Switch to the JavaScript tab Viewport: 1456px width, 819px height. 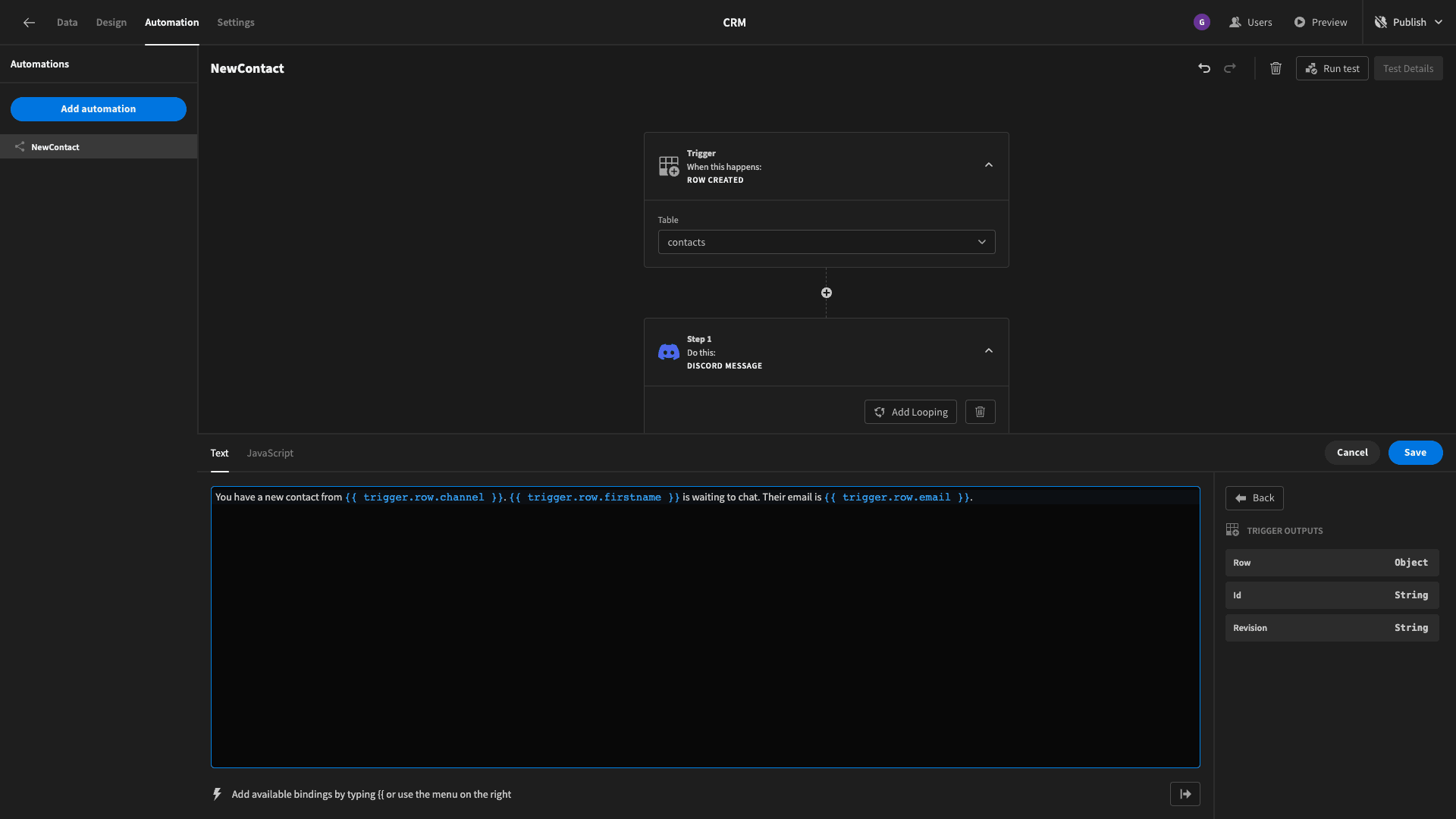(x=270, y=453)
